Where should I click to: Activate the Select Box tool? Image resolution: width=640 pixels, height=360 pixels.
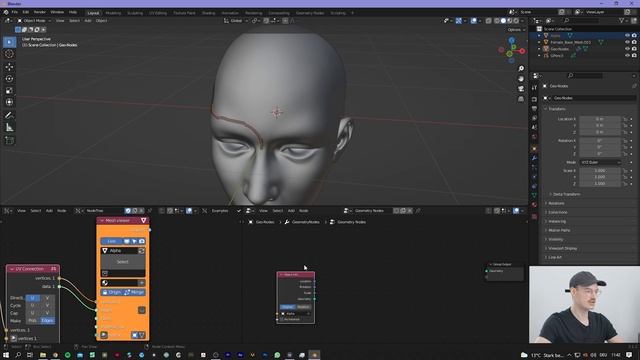(x=9, y=42)
